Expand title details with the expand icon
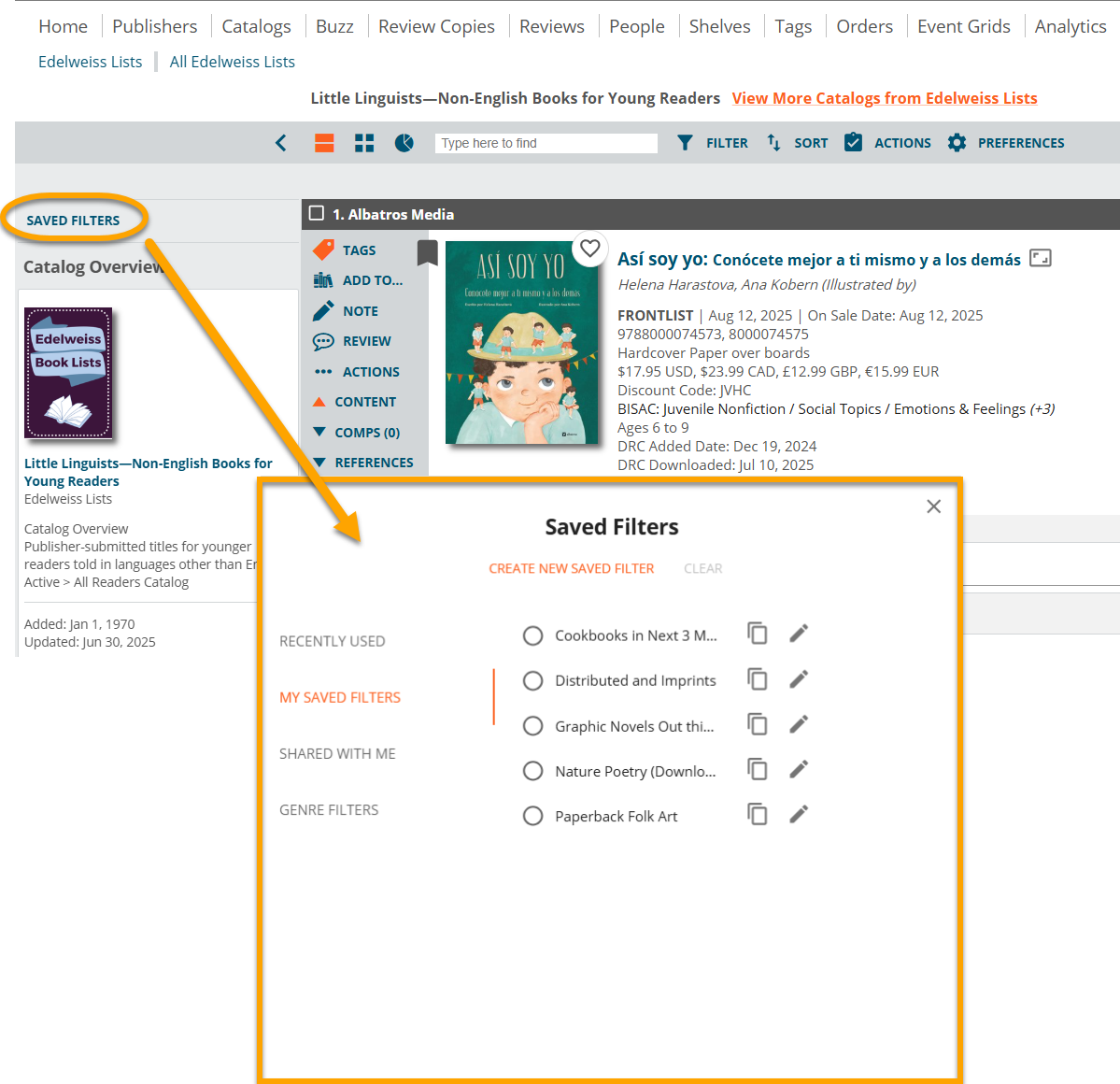This screenshot has height=1084, width=1120. [x=1040, y=258]
